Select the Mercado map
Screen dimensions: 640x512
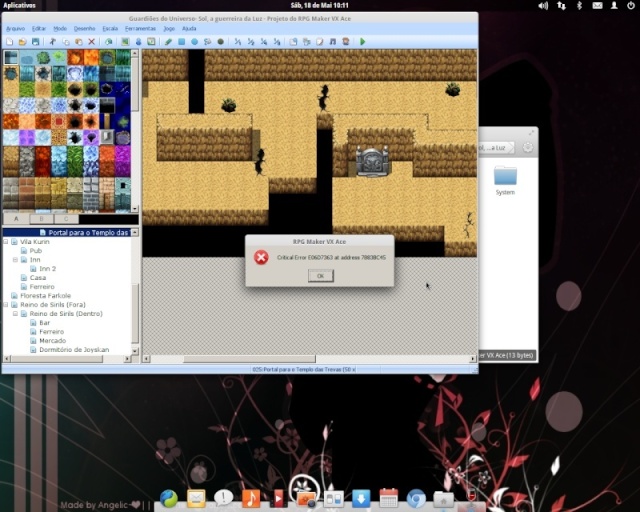[x=53, y=341]
